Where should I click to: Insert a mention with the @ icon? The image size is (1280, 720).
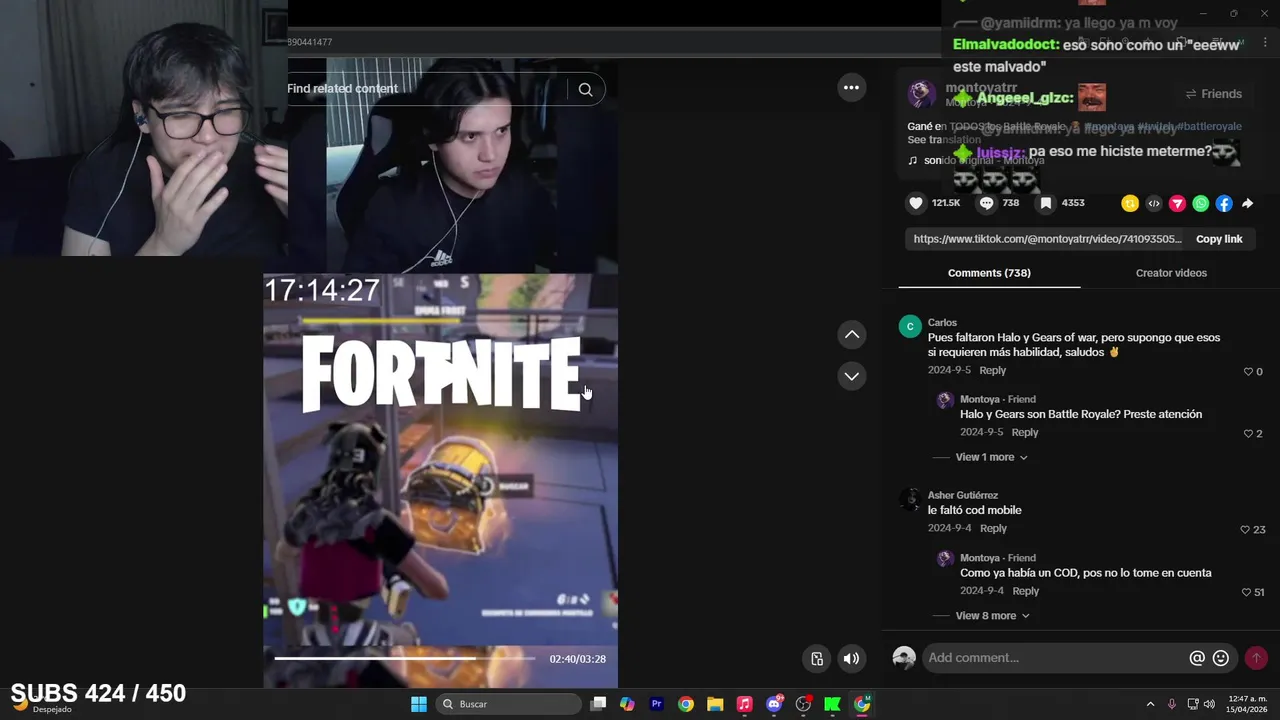(1197, 658)
